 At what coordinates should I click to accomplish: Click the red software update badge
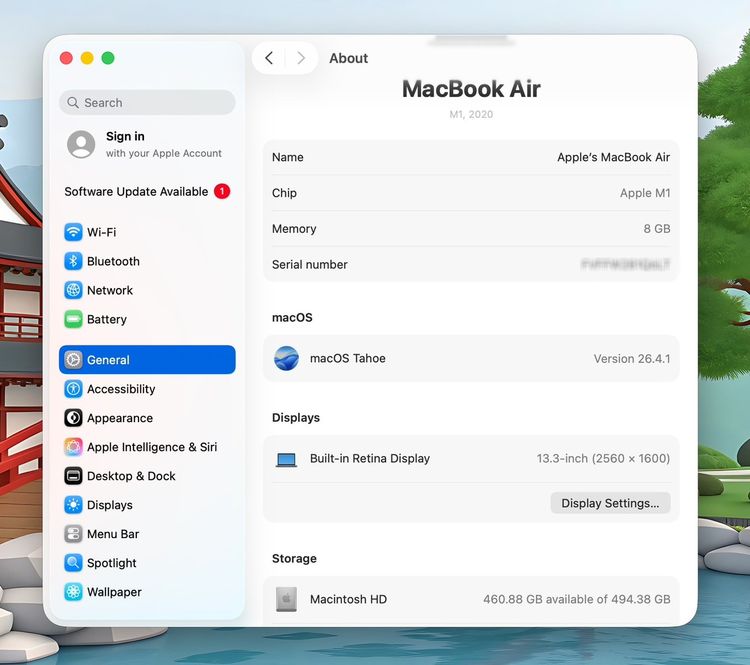pos(222,191)
